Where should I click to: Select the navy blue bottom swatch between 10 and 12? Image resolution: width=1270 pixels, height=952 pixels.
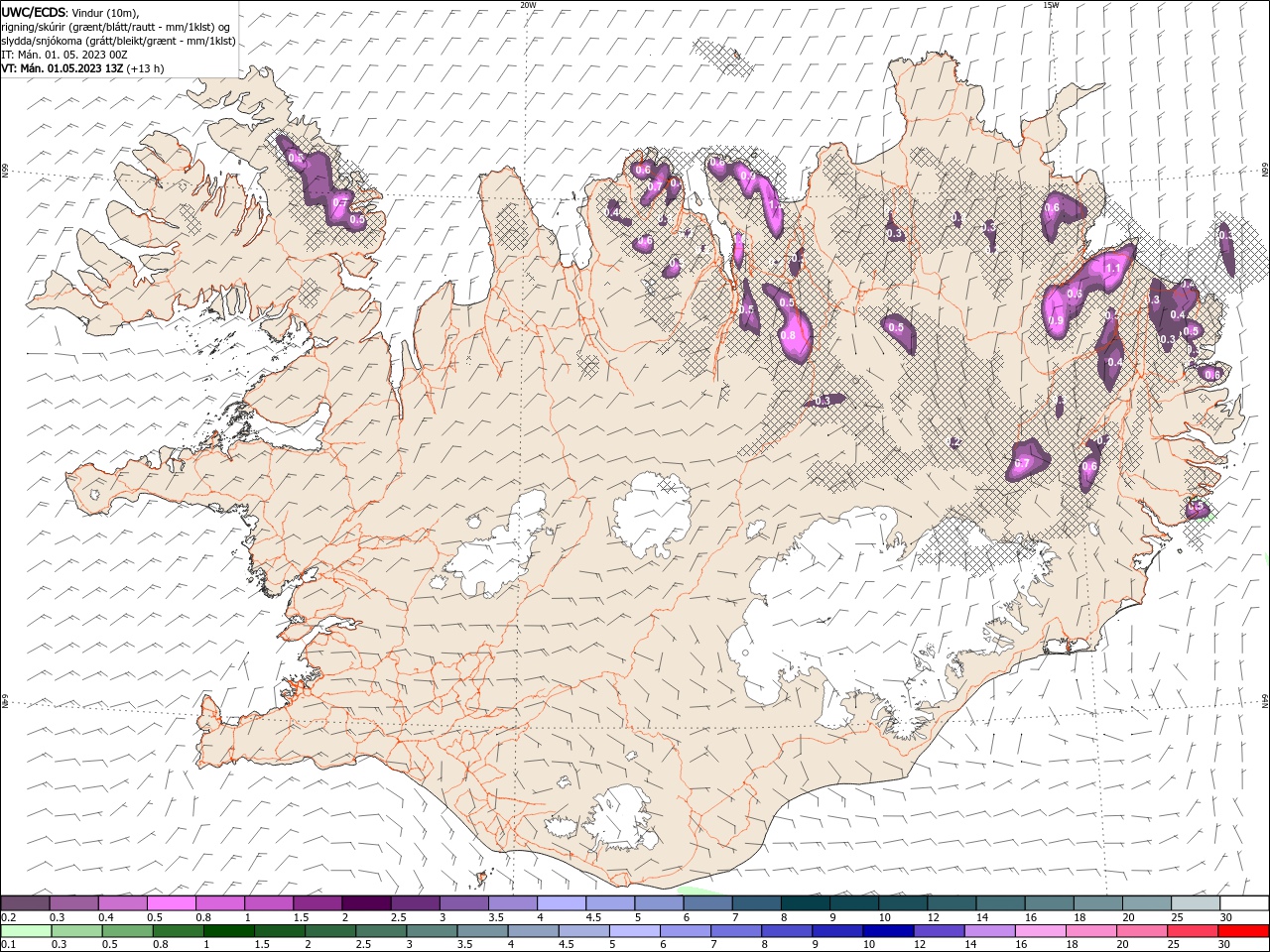[x=887, y=931]
